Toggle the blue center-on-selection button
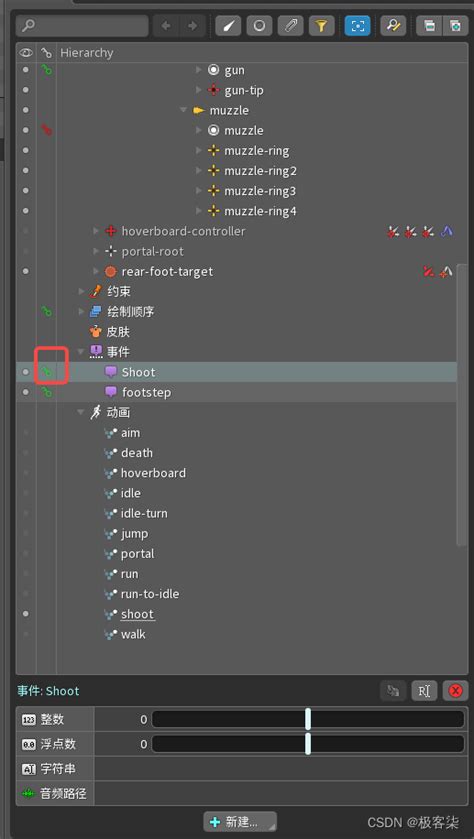The image size is (474, 839). pos(357,26)
